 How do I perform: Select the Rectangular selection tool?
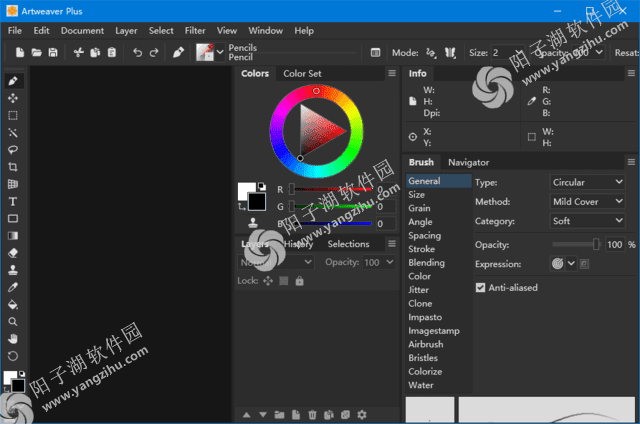[13, 115]
